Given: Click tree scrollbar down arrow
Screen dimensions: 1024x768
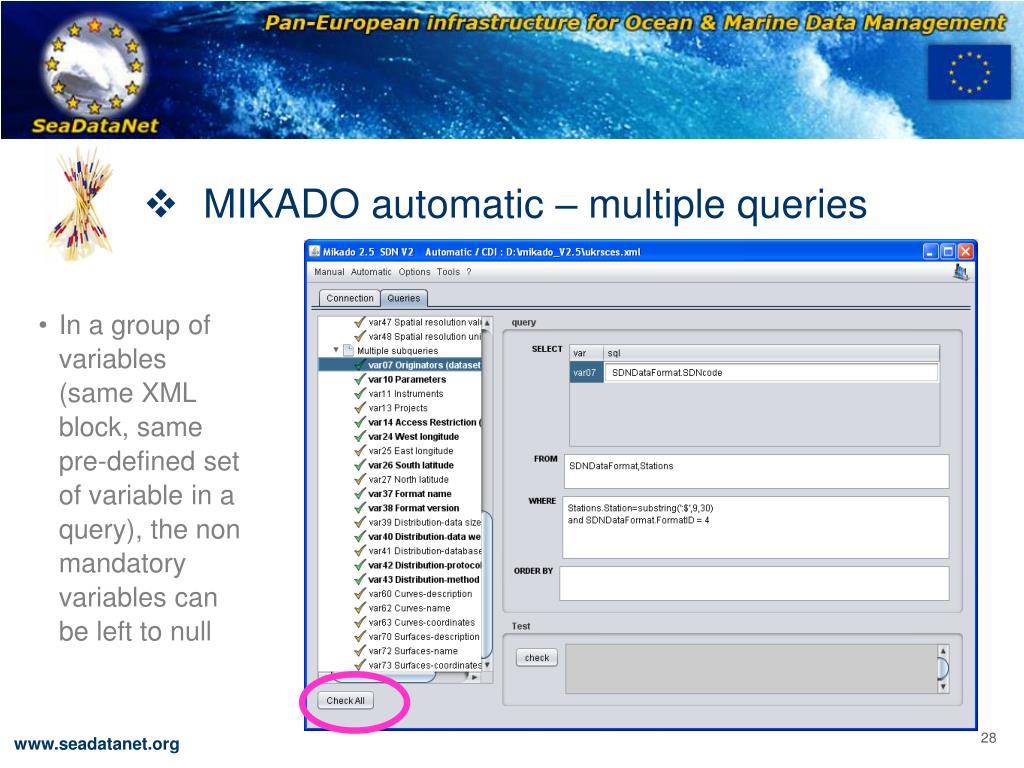Looking at the screenshot, I should 487,665.
